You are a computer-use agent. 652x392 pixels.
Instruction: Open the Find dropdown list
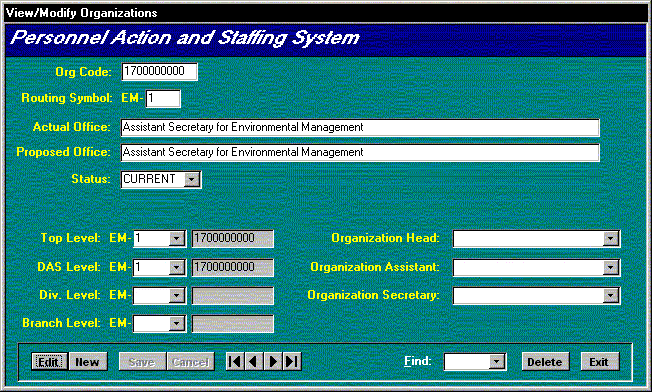point(496,362)
